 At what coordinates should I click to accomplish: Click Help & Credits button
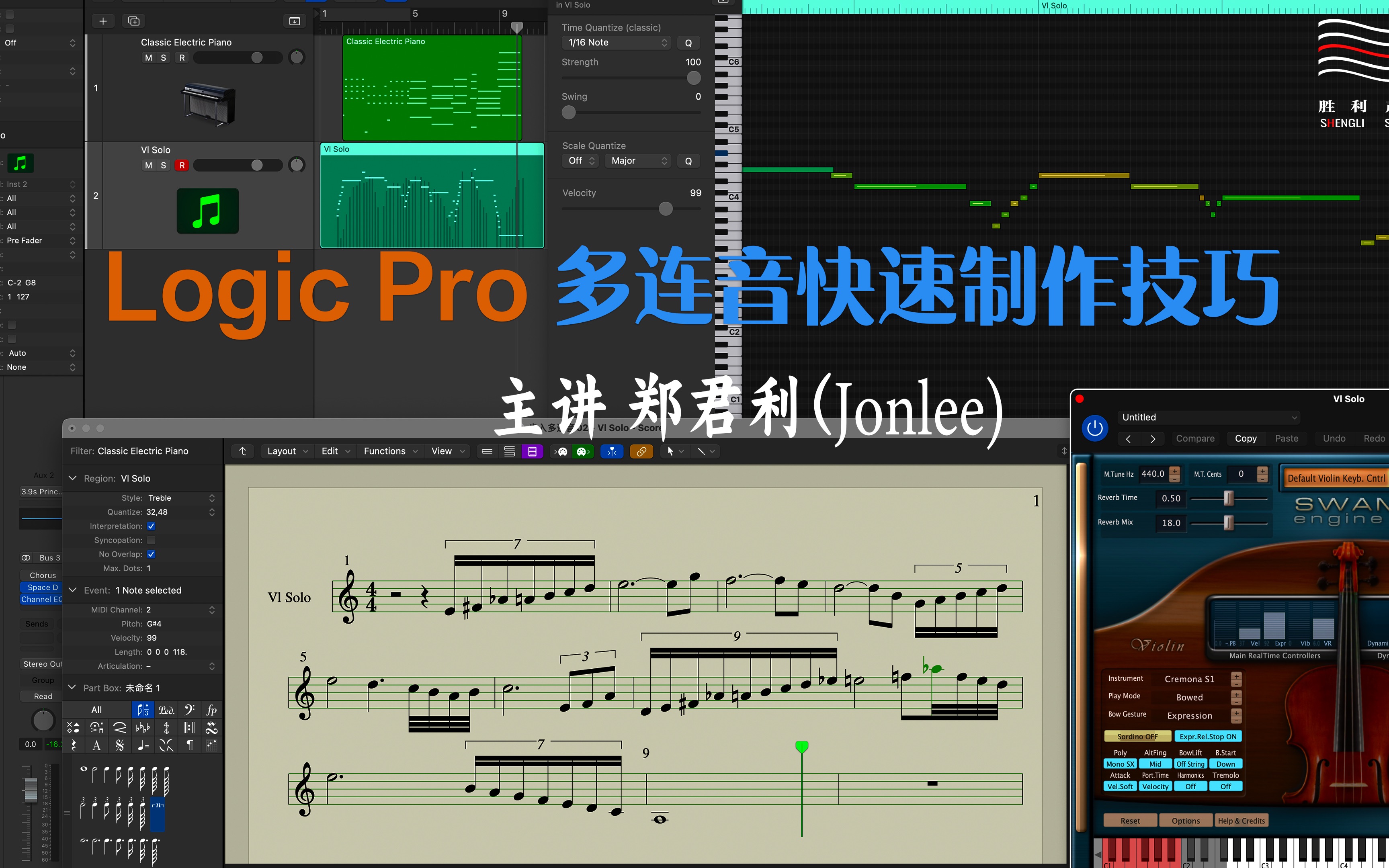pyautogui.click(x=1241, y=821)
